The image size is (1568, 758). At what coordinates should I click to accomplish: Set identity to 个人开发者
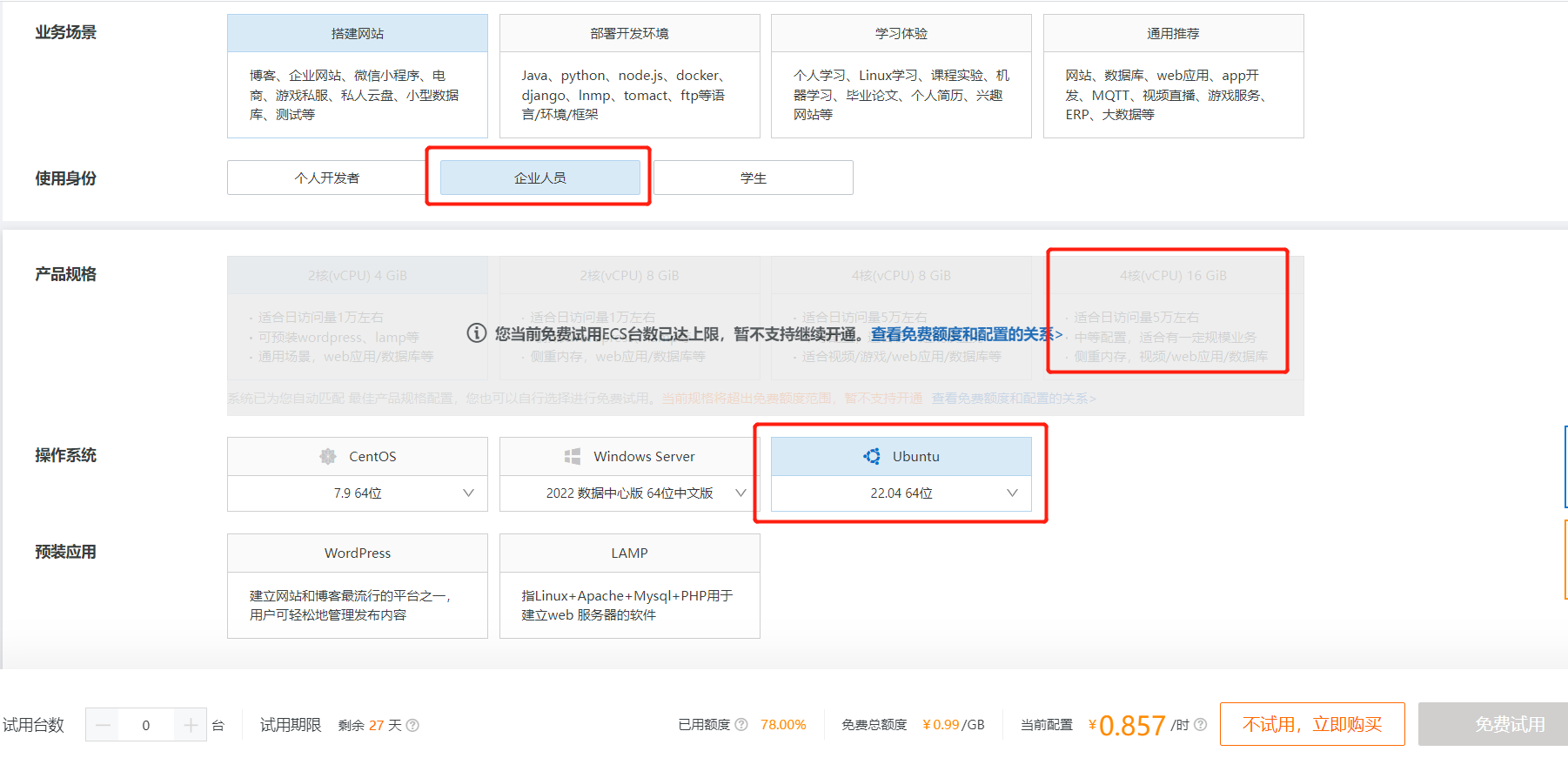pos(327,178)
